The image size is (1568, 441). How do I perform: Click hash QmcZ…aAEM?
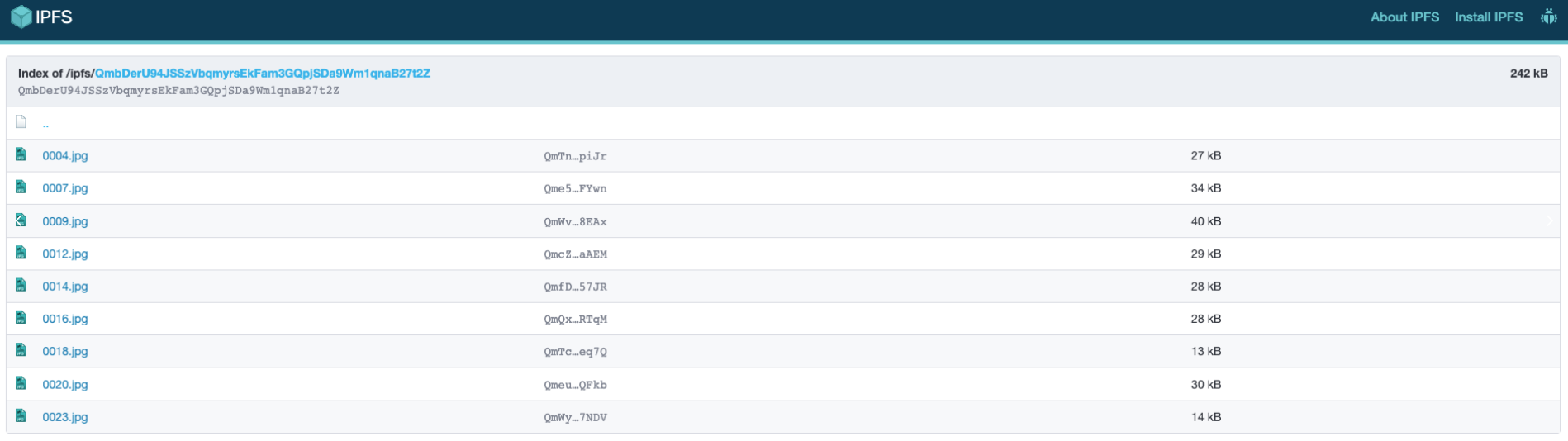(575, 254)
